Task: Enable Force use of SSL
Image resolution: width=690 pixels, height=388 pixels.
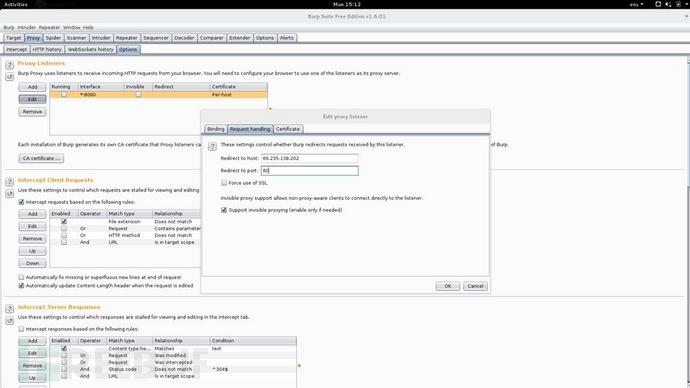Action: point(224,183)
